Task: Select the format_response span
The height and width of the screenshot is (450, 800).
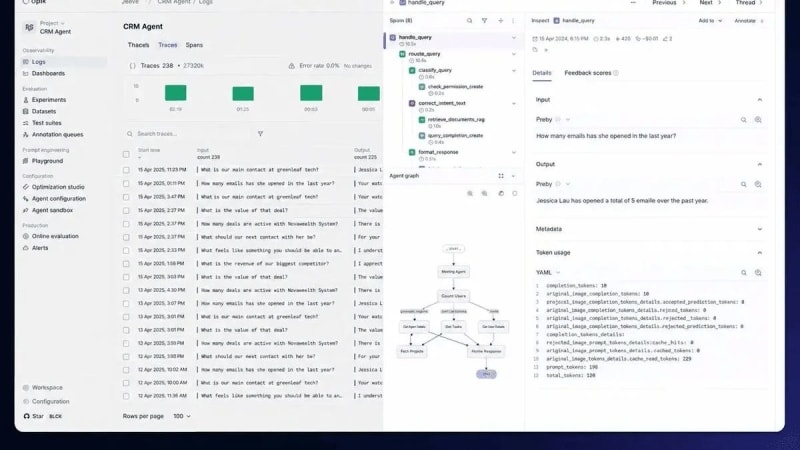Action: pos(438,152)
